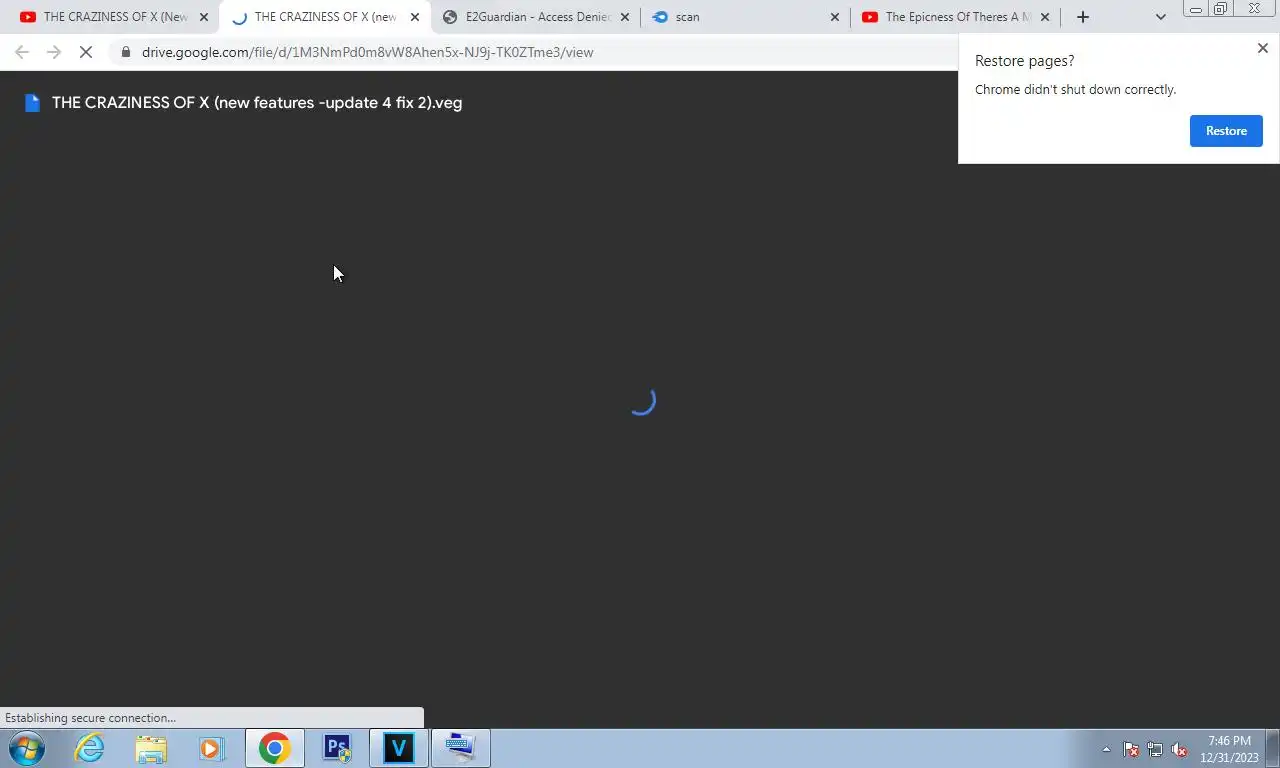Open Photoshop from the taskbar
Screen dimensions: 1280x768
point(337,748)
